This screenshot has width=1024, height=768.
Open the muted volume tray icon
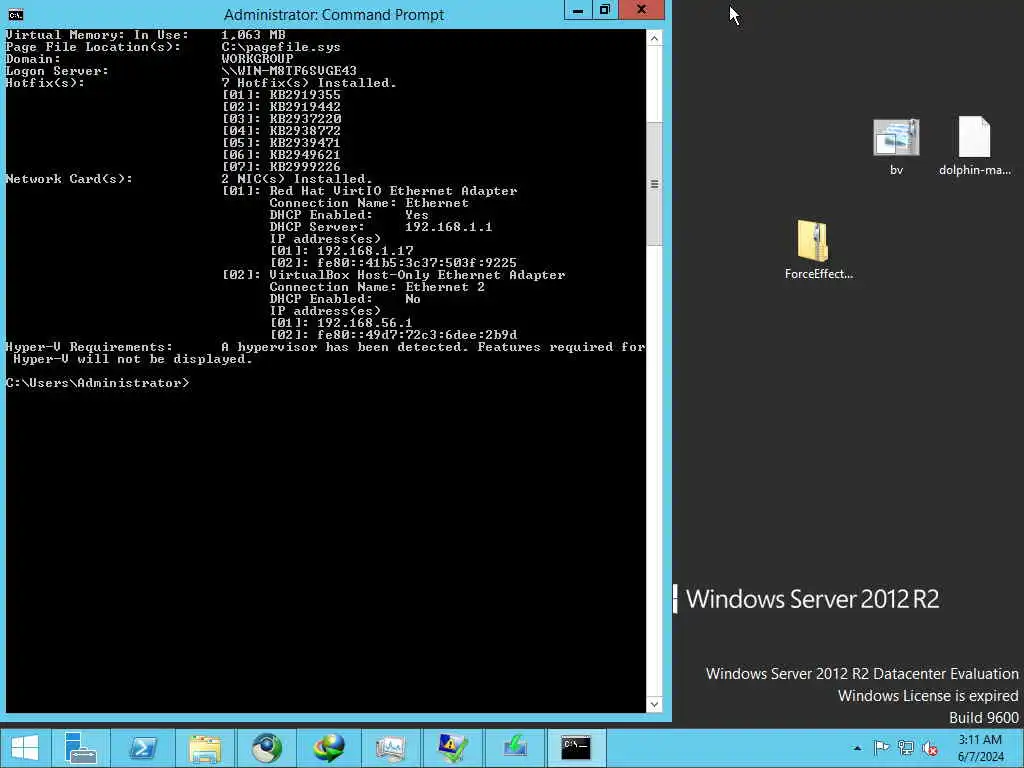point(930,748)
